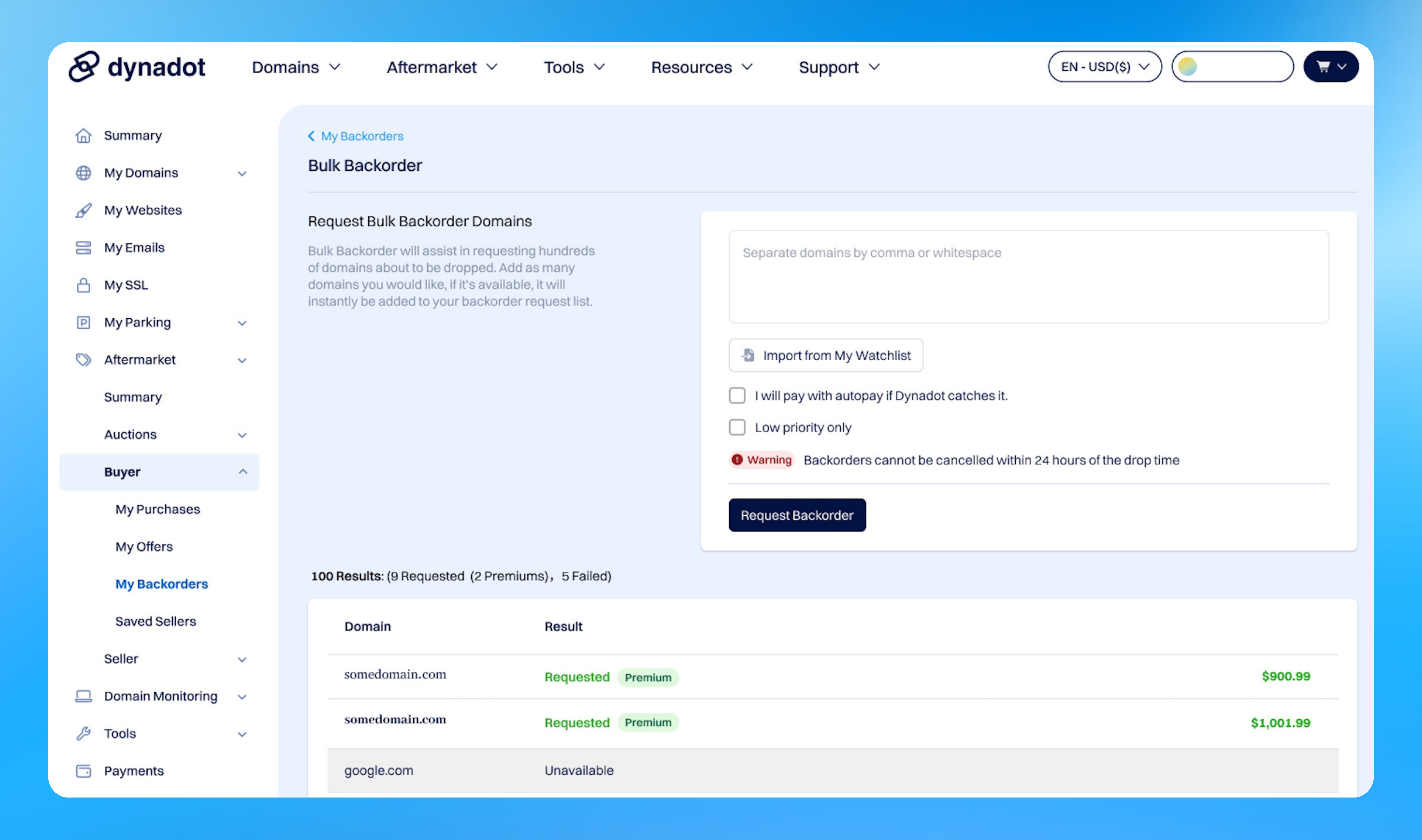Expand the Seller chevron
This screenshot has height=840, width=1422.
click(x=242, y=660)
